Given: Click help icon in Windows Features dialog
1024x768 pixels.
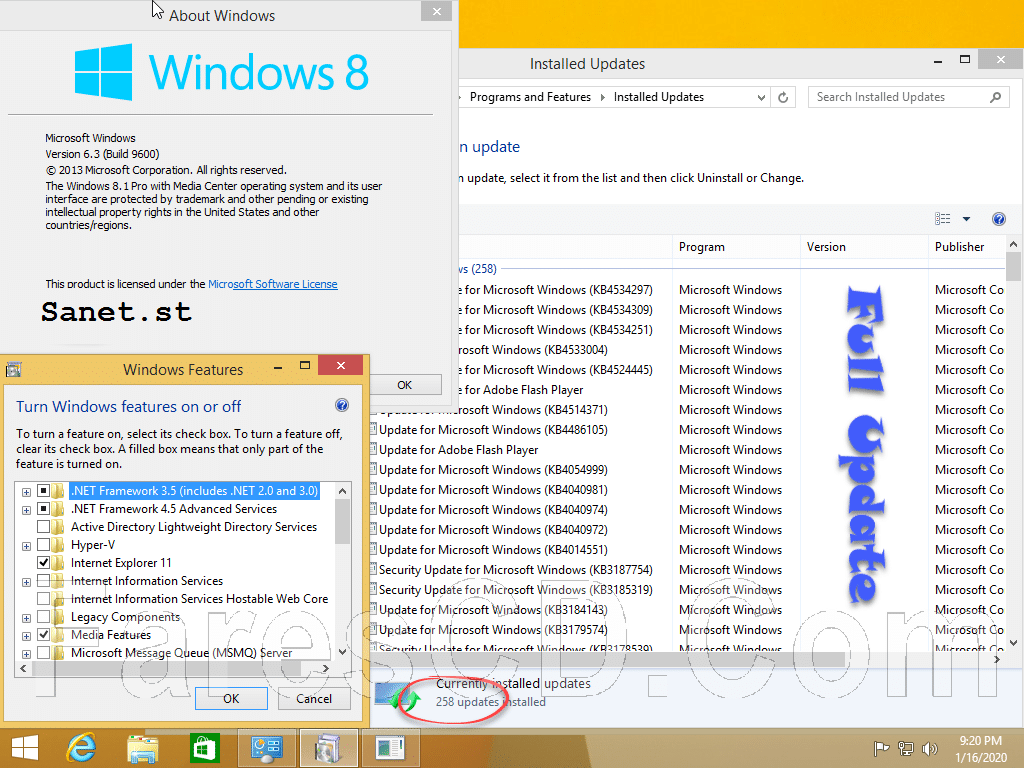Looking at the screenshot, I should click(x=342, y=405).
